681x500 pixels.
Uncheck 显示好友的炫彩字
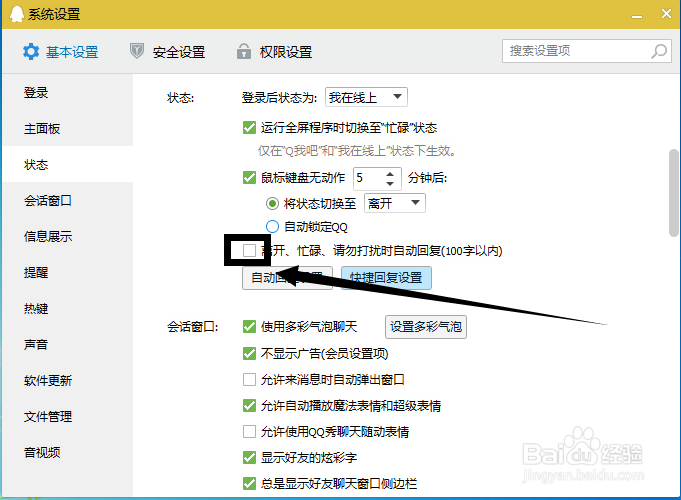[249, 457]
